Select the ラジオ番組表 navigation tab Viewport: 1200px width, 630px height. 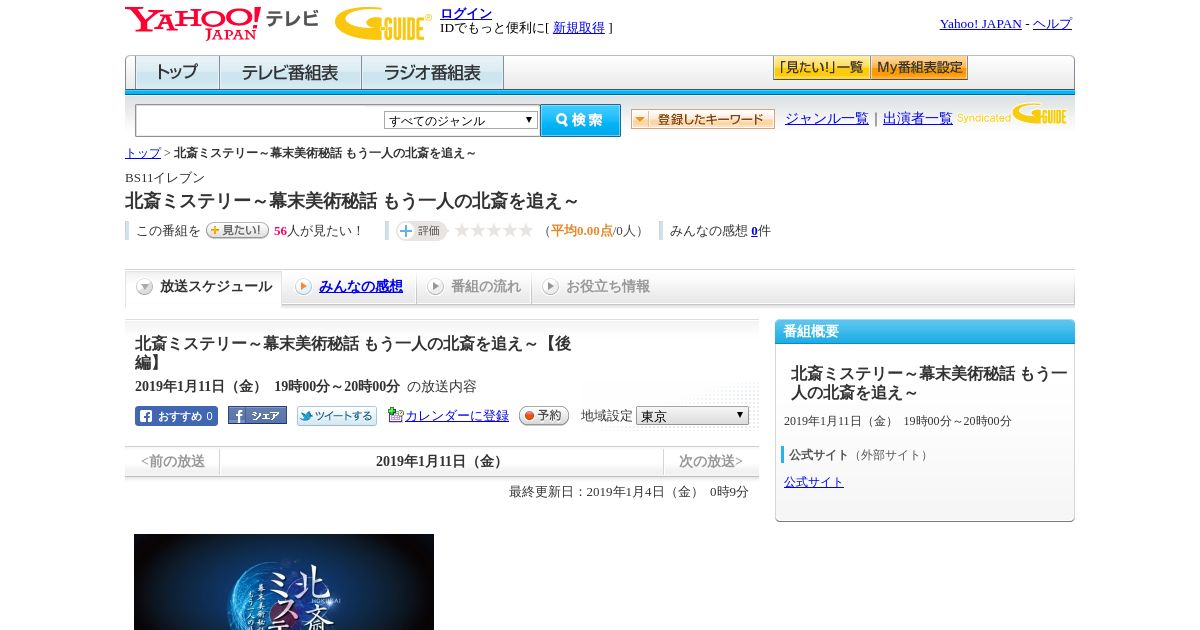(433, 73)
